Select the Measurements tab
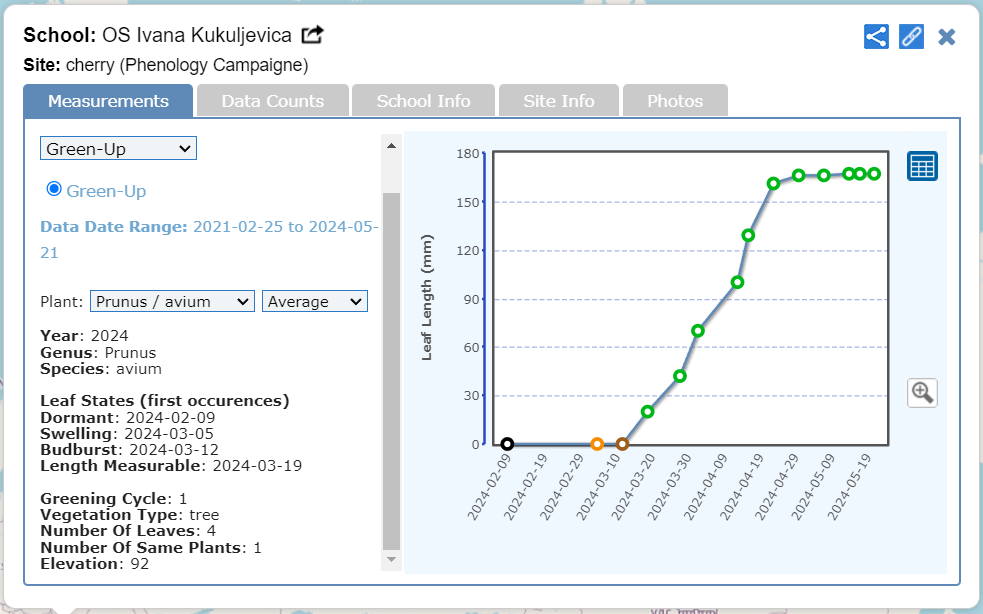 108,101
